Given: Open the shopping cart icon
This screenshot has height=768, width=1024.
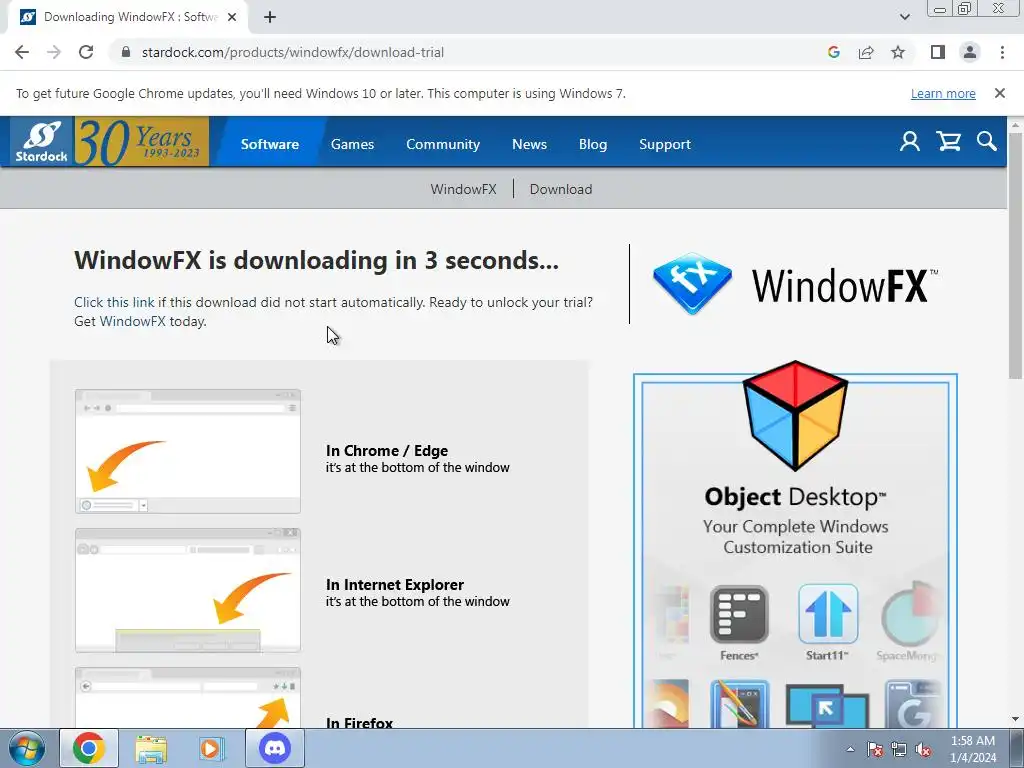Looking at the screenshot, I should pyautogui.click(x=948, y=142).
